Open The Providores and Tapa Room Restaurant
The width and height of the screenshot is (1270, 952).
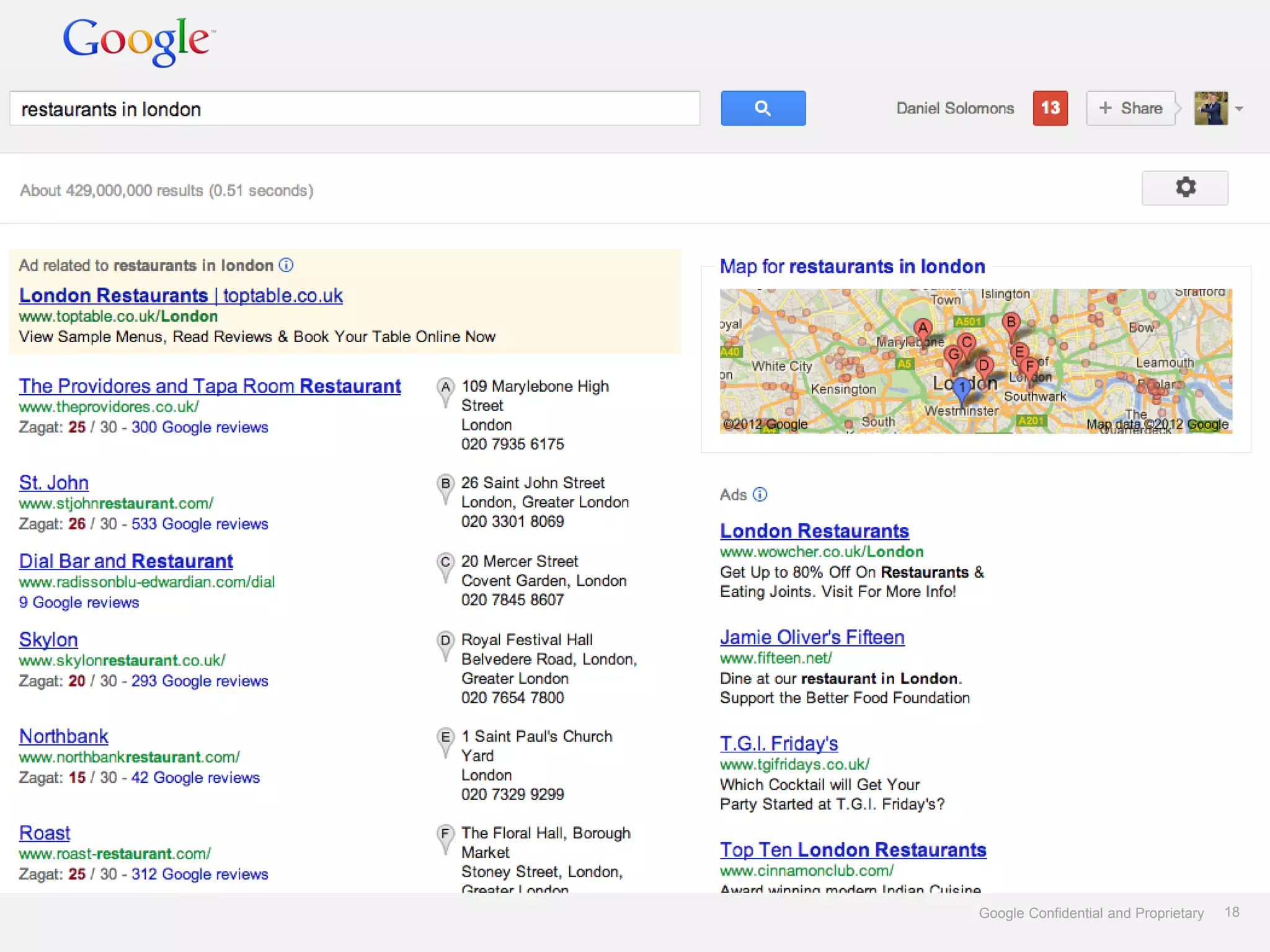click(x=210, y=386)
